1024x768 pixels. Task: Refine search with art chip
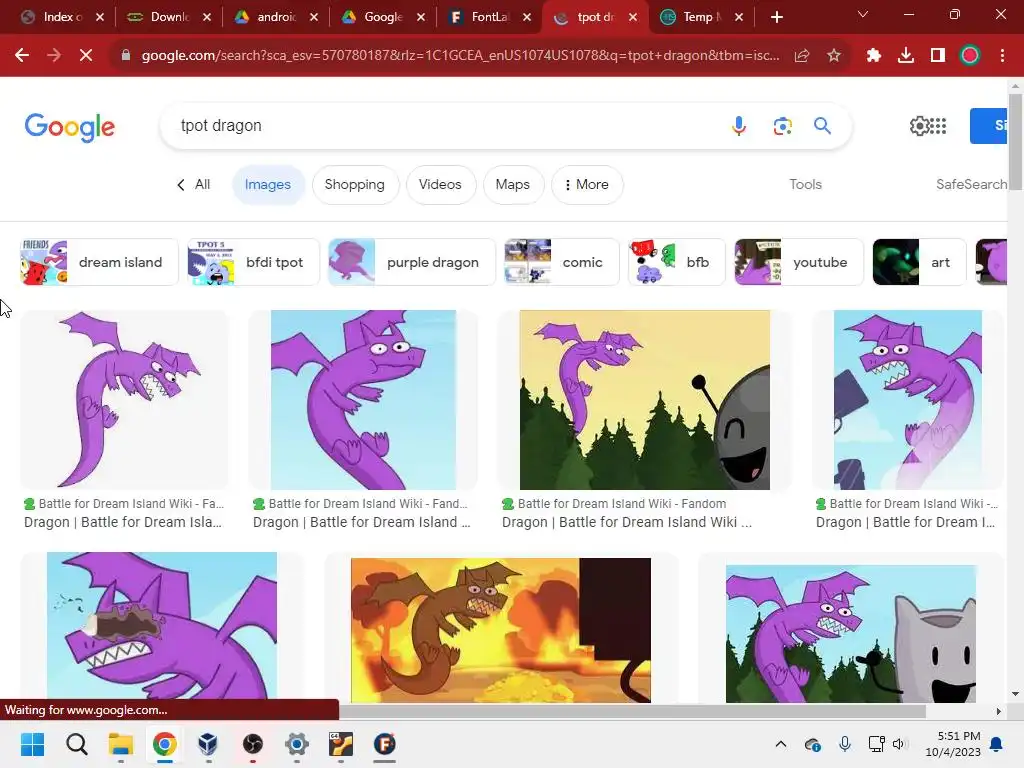tap(920, 262)
